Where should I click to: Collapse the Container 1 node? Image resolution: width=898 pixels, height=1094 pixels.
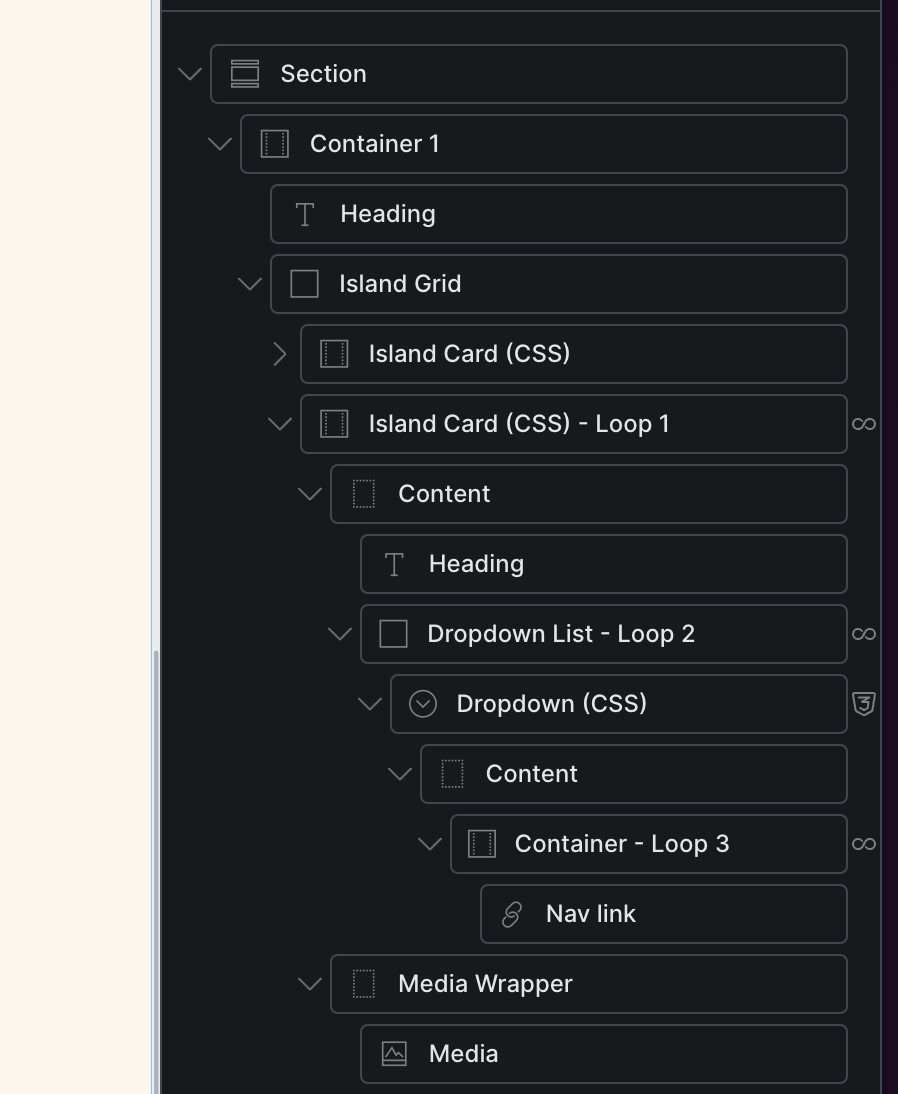(x=219, y=144)
